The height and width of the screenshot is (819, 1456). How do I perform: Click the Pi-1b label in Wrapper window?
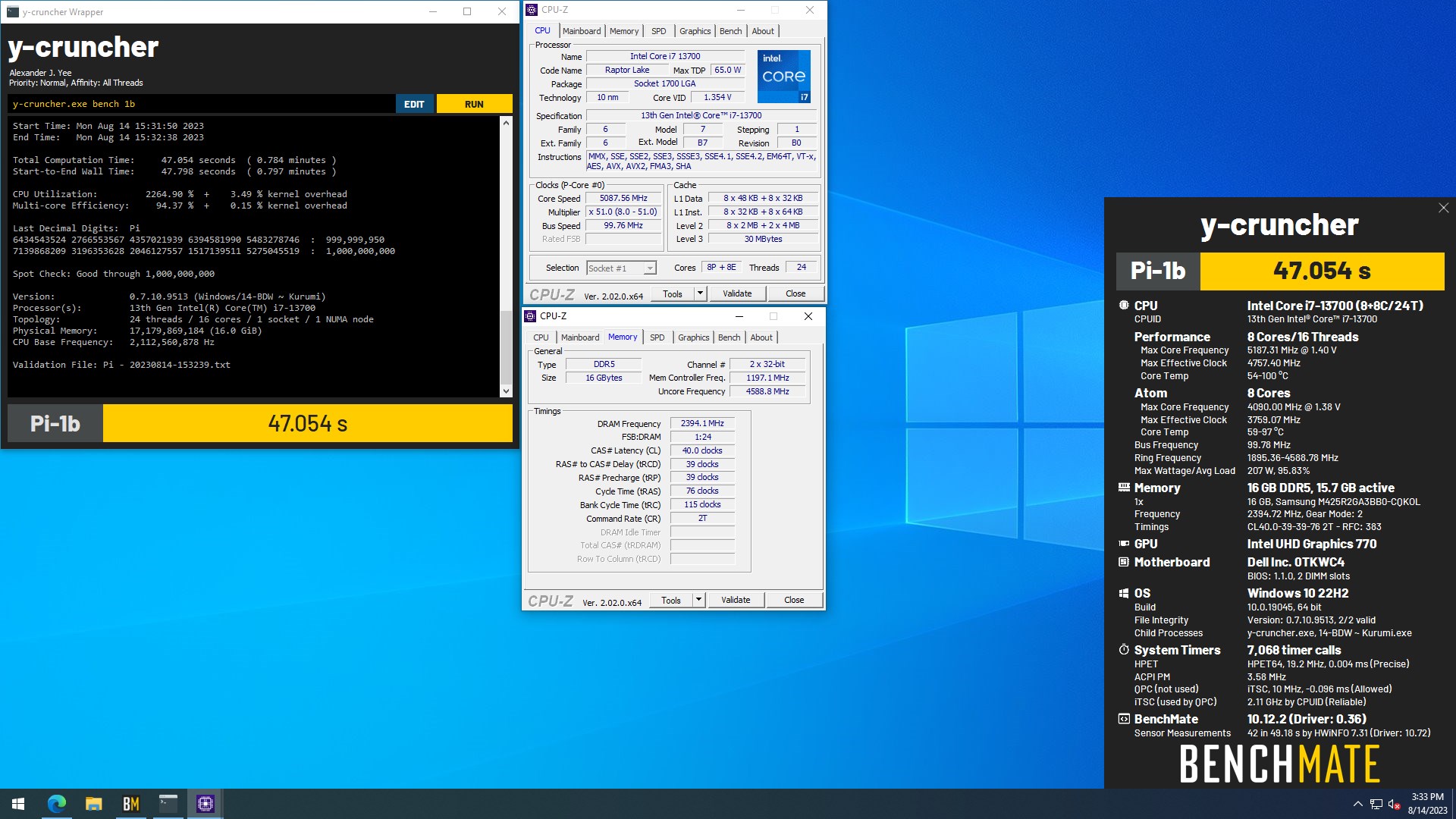(x=55, y=423)
